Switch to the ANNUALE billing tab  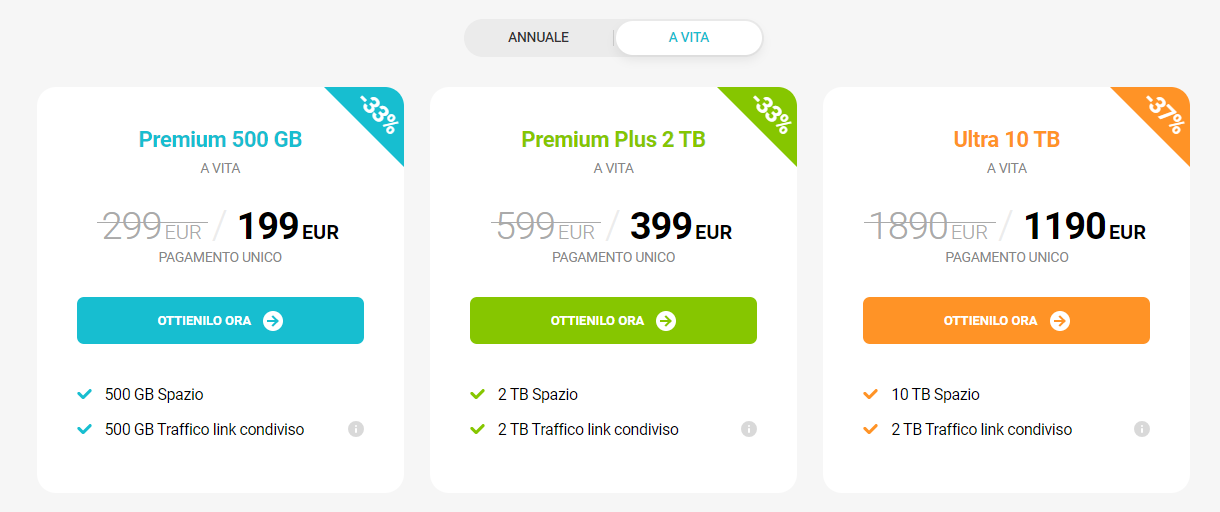pyautogui.click(x=539, y=38)
